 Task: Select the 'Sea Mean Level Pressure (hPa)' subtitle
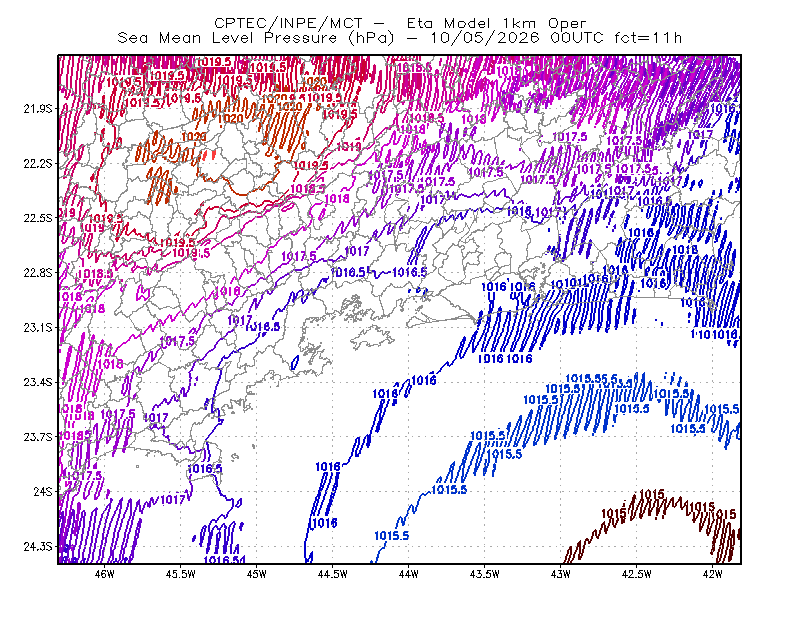tap(256, 38)
